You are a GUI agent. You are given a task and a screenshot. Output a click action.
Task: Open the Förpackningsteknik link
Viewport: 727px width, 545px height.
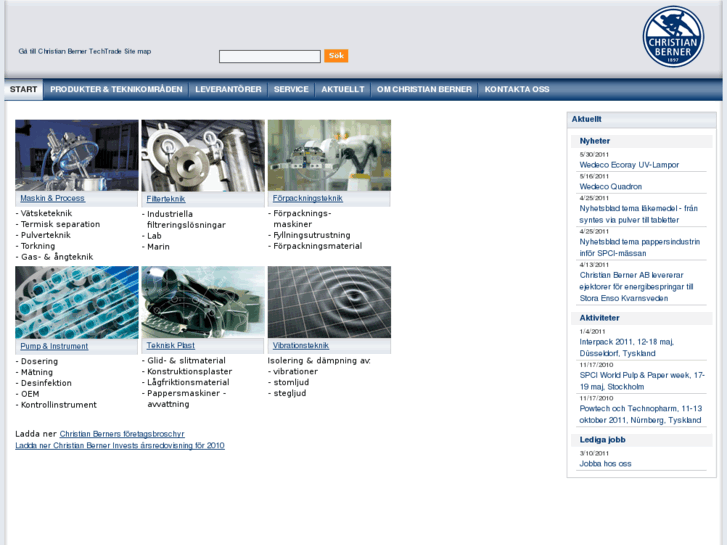pyautogui.click(x=307, y=198)
